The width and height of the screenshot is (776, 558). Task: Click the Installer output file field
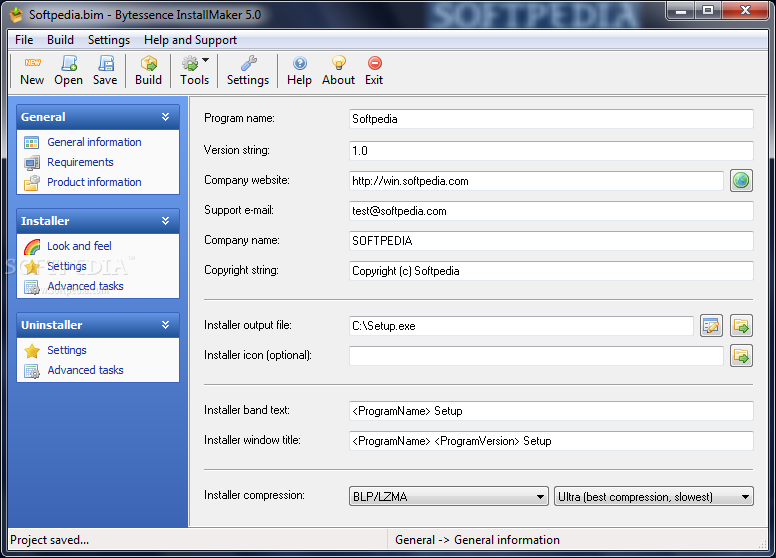coord(521,326)
